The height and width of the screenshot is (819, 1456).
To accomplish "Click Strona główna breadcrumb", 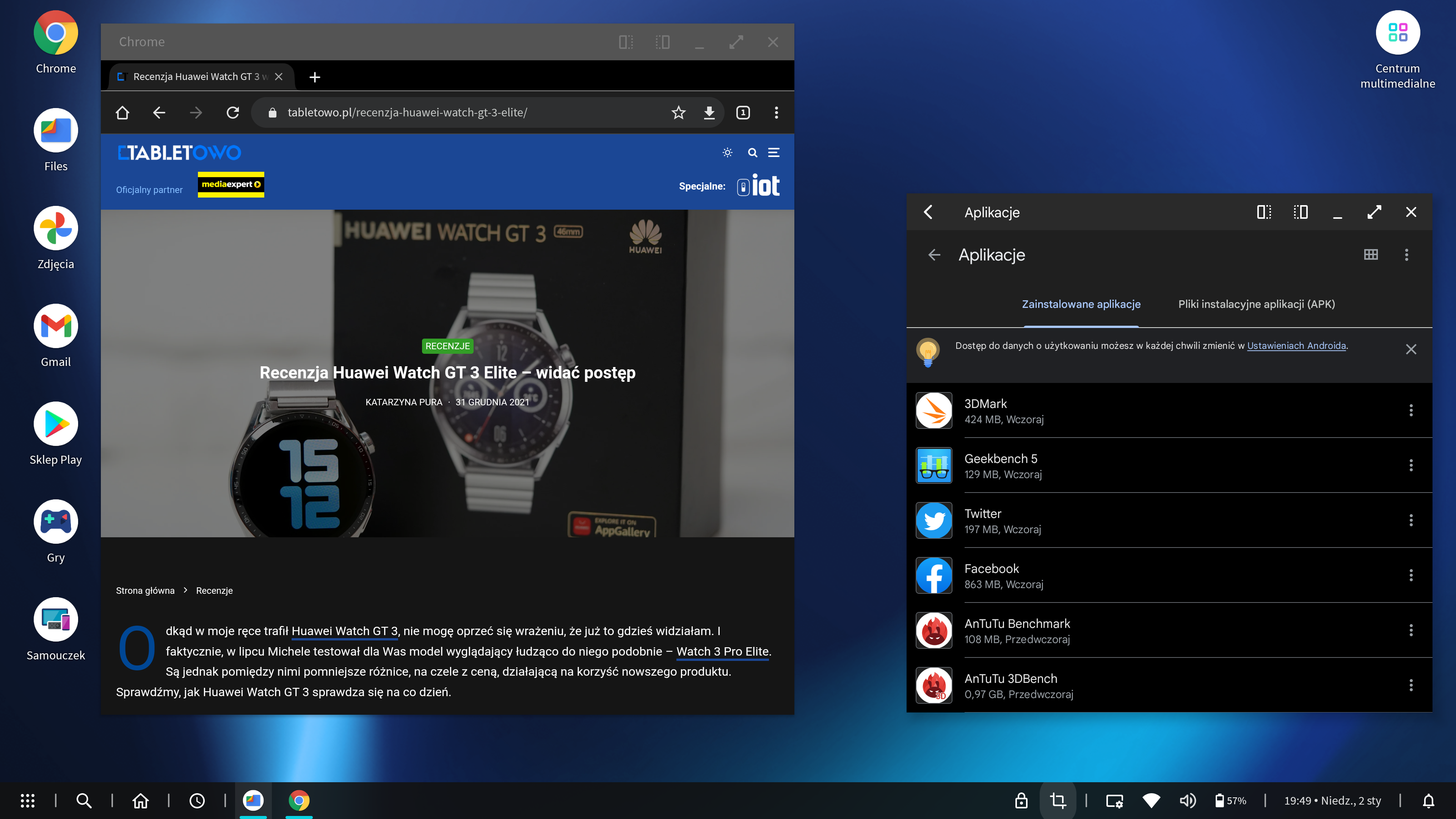I will pyautogui.click(x=145, y=590).
